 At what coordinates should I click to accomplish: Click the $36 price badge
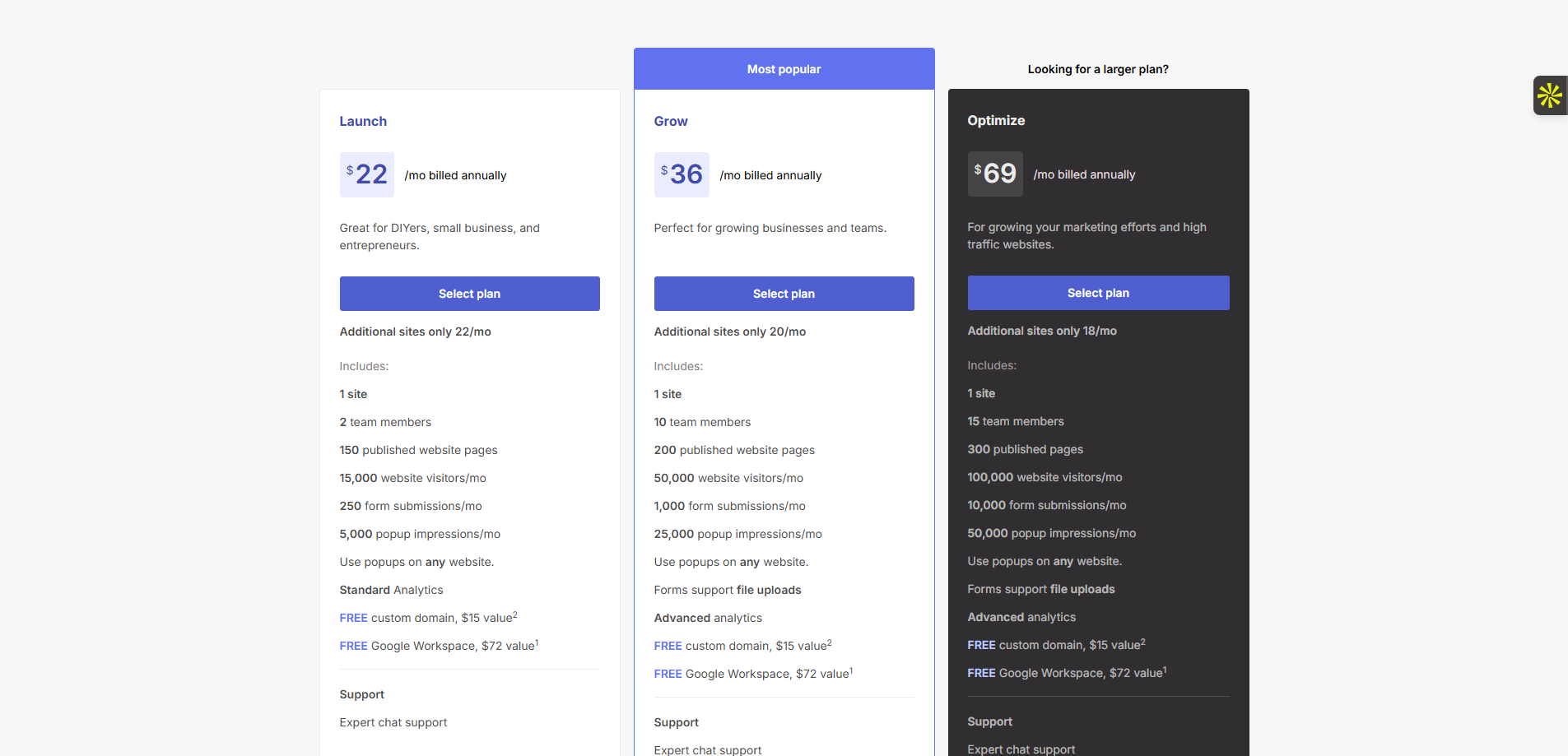pos(682,174)
